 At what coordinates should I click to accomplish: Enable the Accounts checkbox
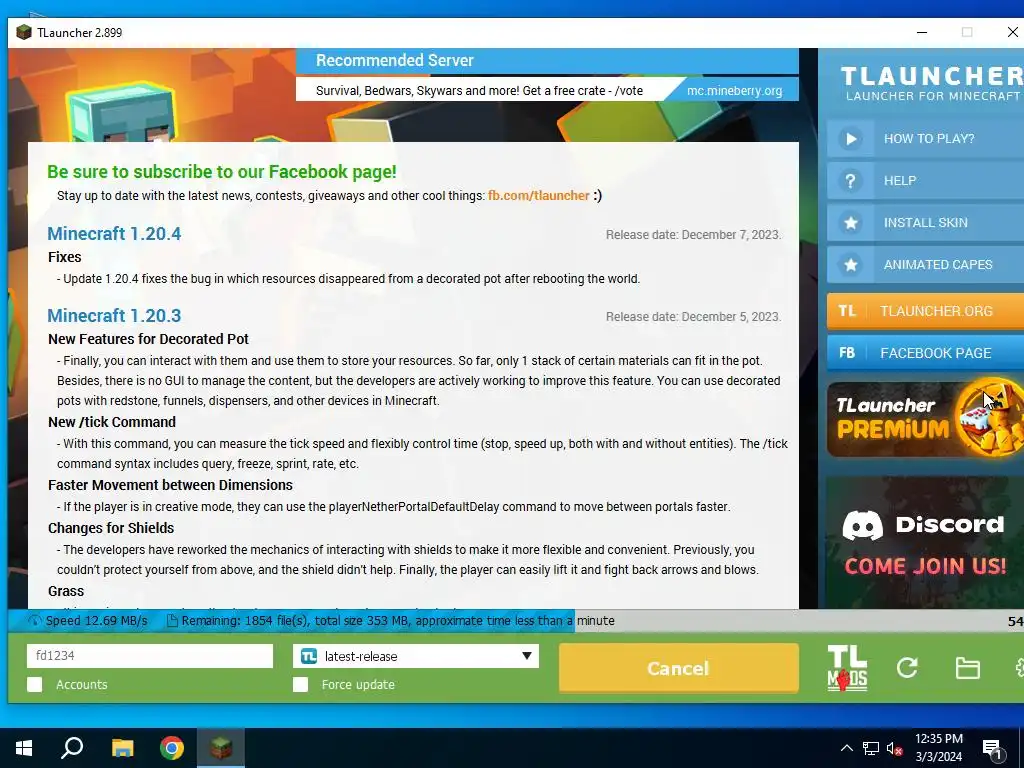point(35,684)
